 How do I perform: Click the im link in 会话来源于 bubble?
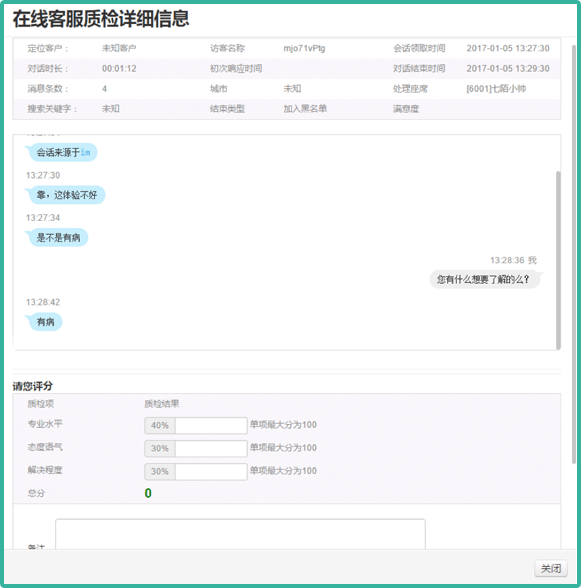(86, 153)
